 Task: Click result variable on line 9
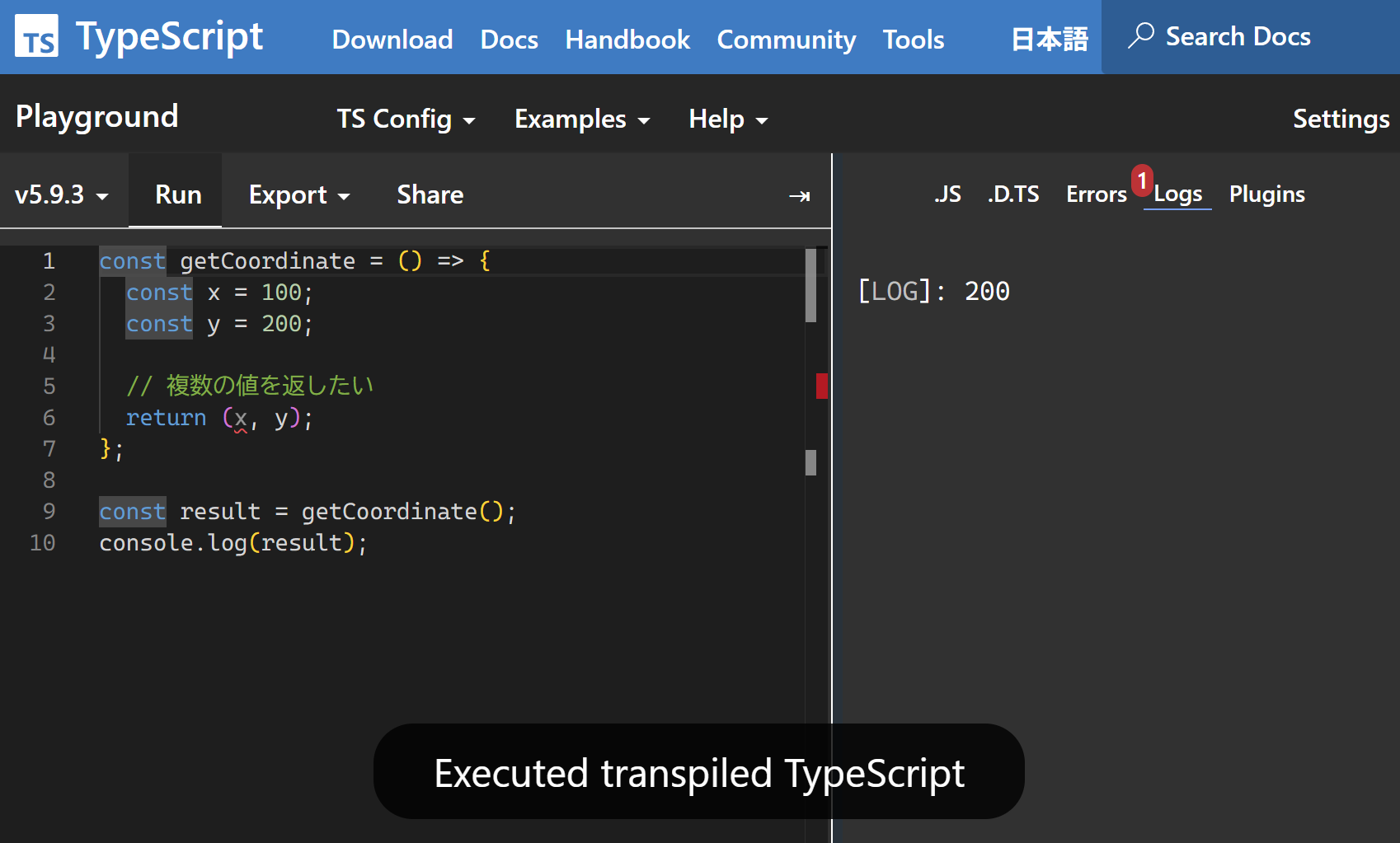[x=220, y=512]
